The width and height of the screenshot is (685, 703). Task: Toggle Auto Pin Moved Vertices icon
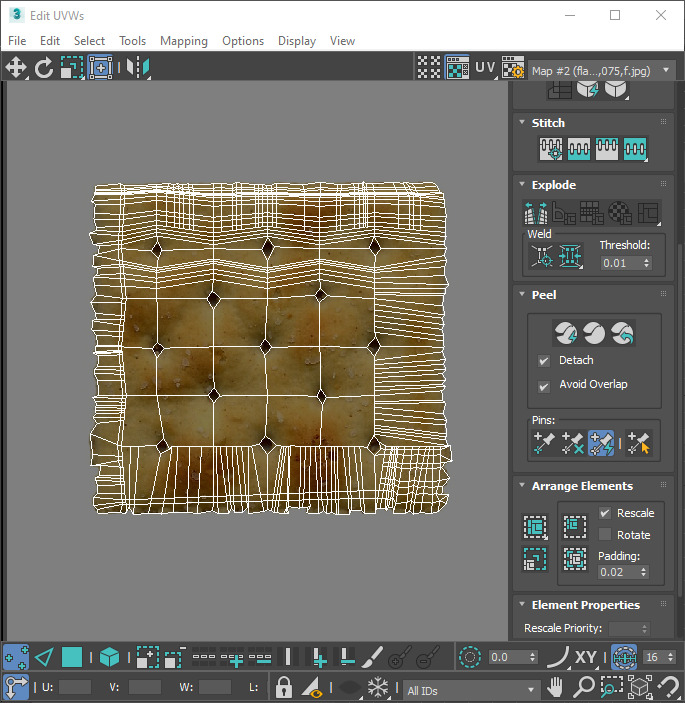(x=601, y=443)
